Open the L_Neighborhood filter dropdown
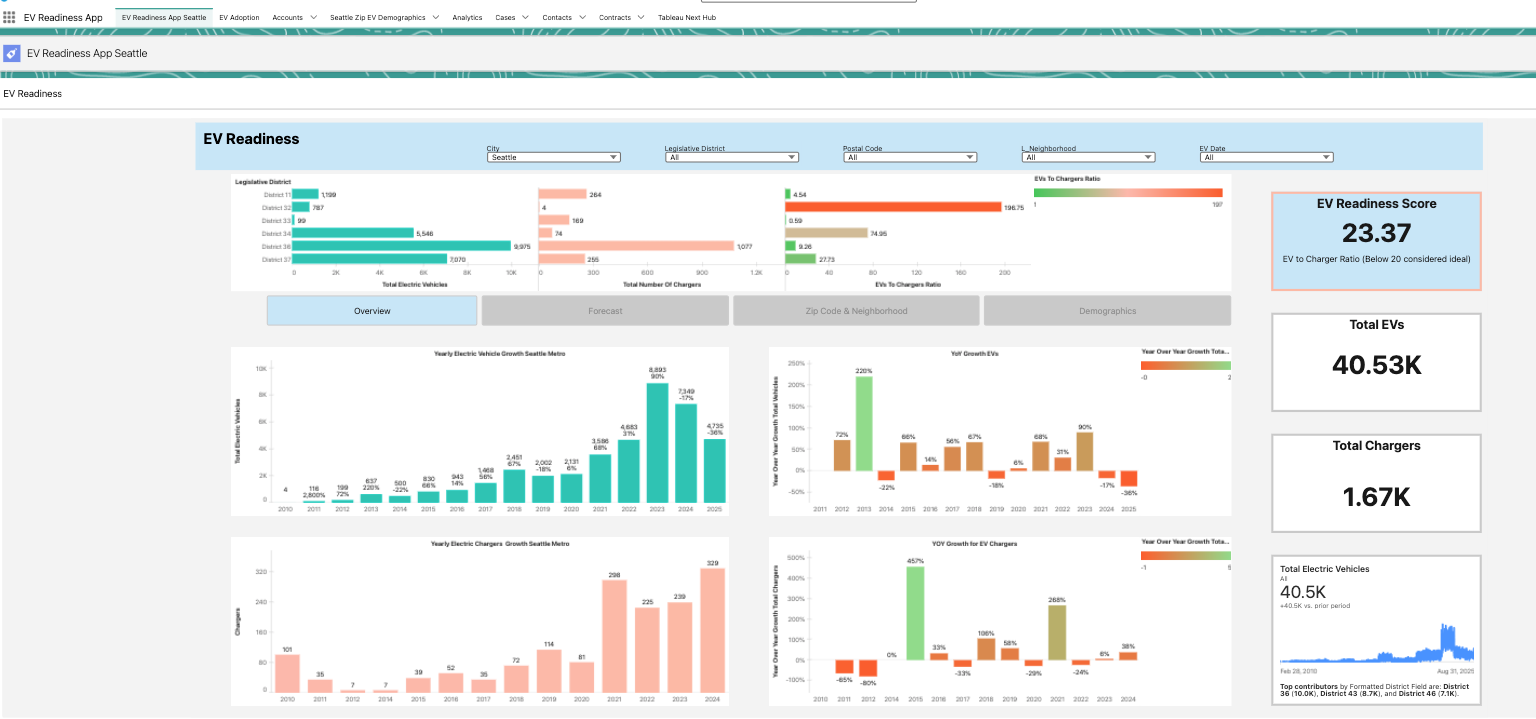This screenshot has height=719, width=1536. [1088, 157]
